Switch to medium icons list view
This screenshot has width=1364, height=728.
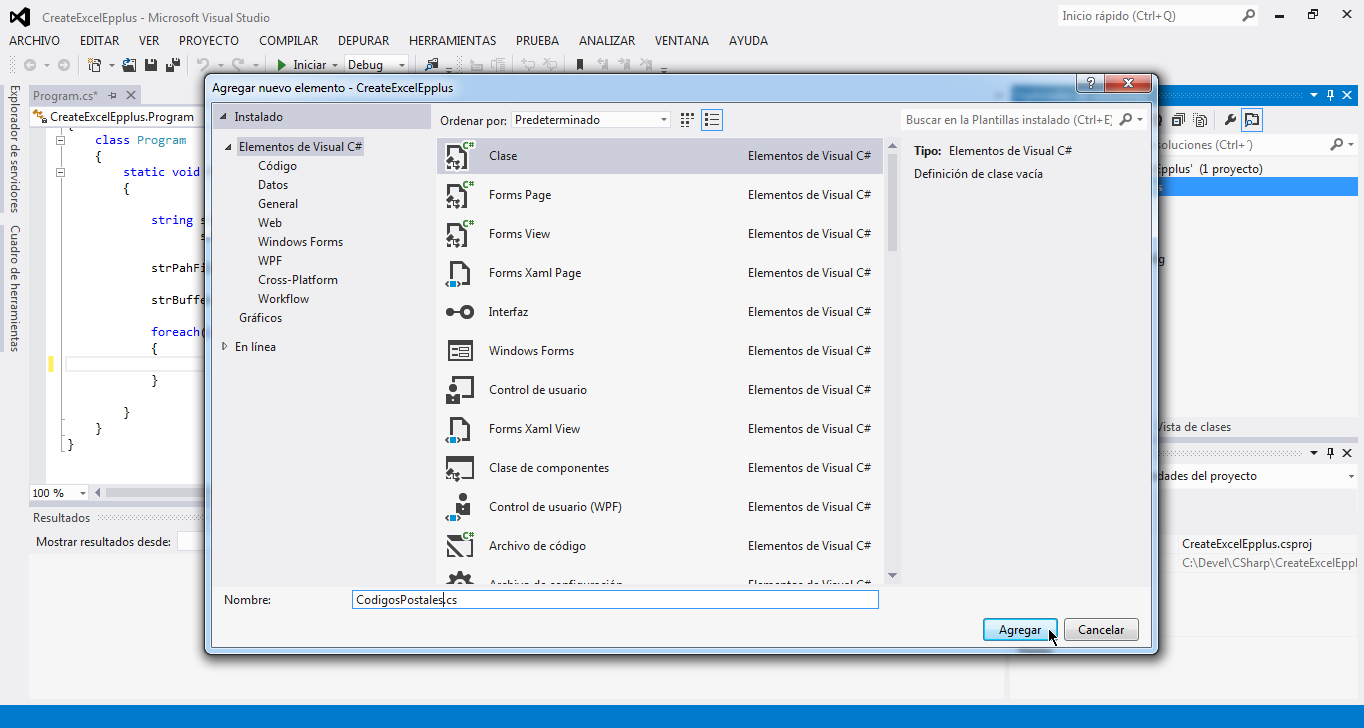712,120
